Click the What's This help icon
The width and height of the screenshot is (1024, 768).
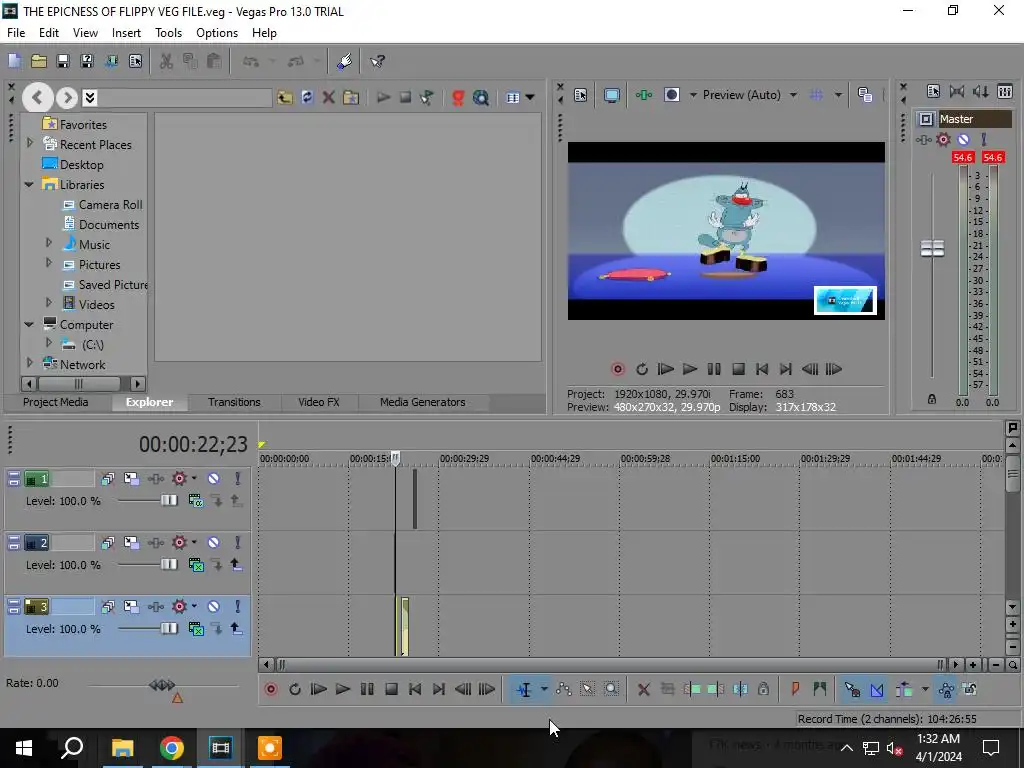377,61
